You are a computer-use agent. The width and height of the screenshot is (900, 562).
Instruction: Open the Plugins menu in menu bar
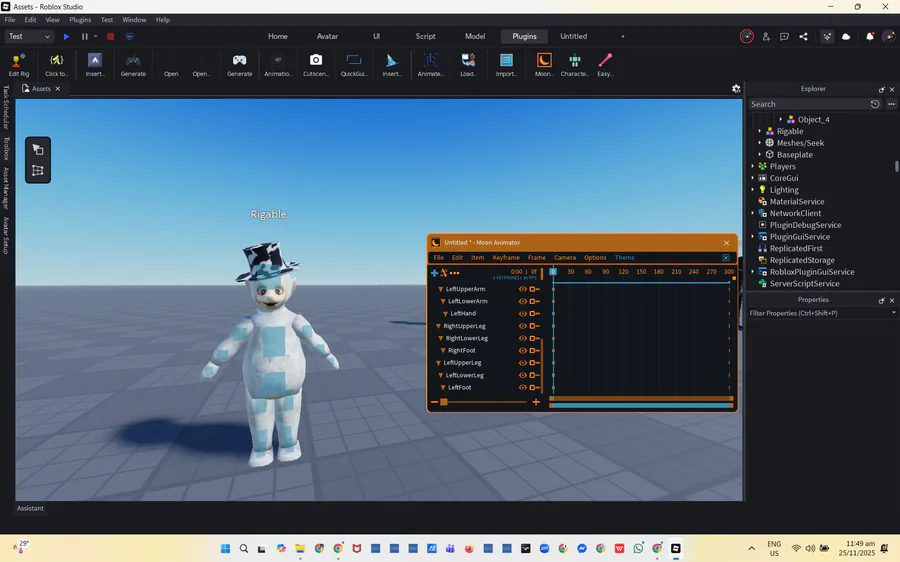[80, 20]
